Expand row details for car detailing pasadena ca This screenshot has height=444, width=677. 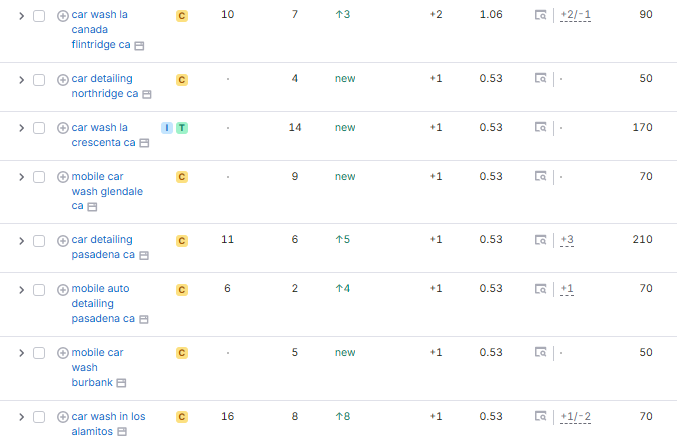point(21,241)
